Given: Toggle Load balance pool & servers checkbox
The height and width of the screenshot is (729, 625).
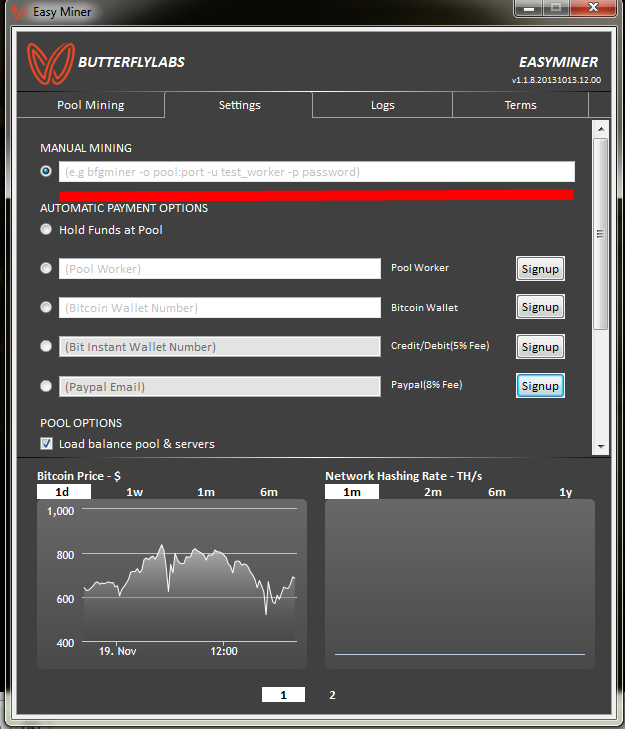Looking at the screenshot, I should pos(47,444).
